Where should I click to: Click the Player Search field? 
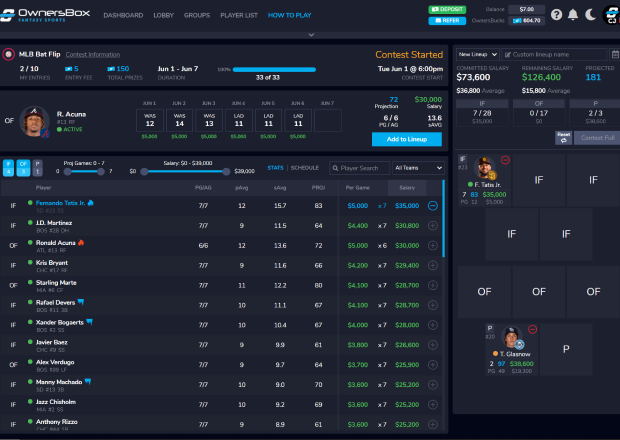click(x=359, y=168)
